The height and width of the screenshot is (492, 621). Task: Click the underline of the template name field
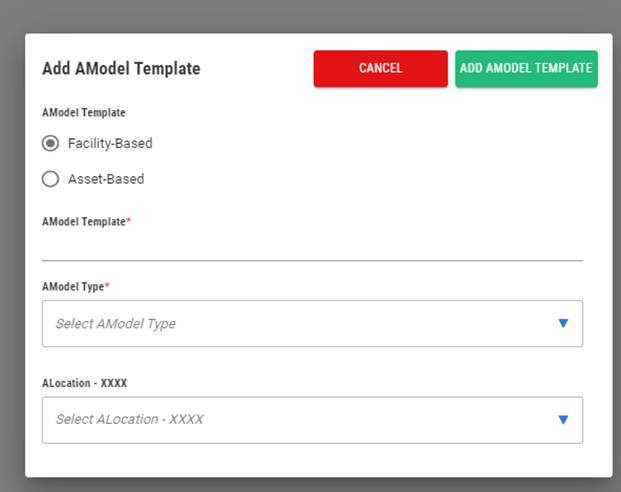(x=312, y=261)
